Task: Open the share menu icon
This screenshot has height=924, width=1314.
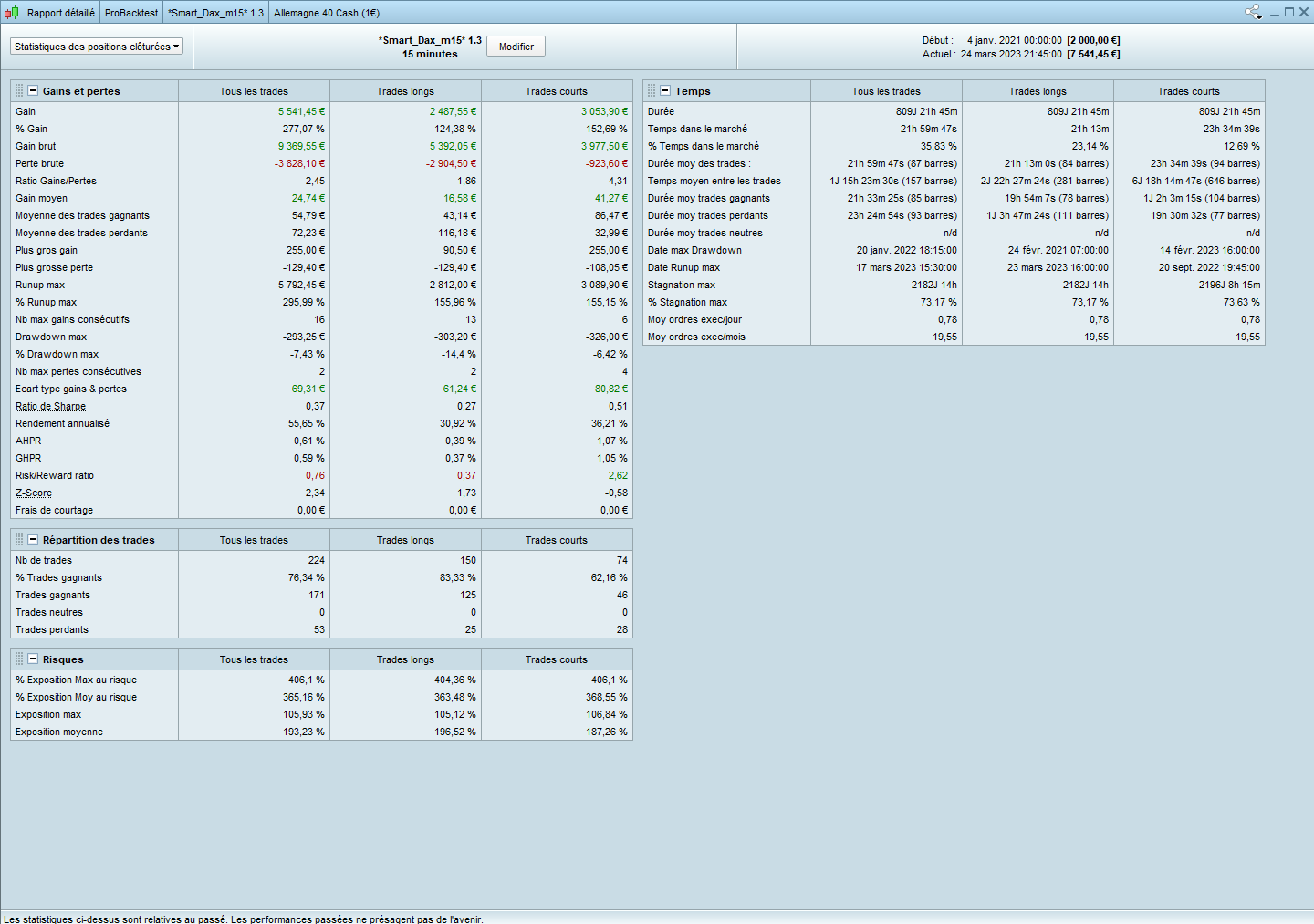Action: point(1253,12)
